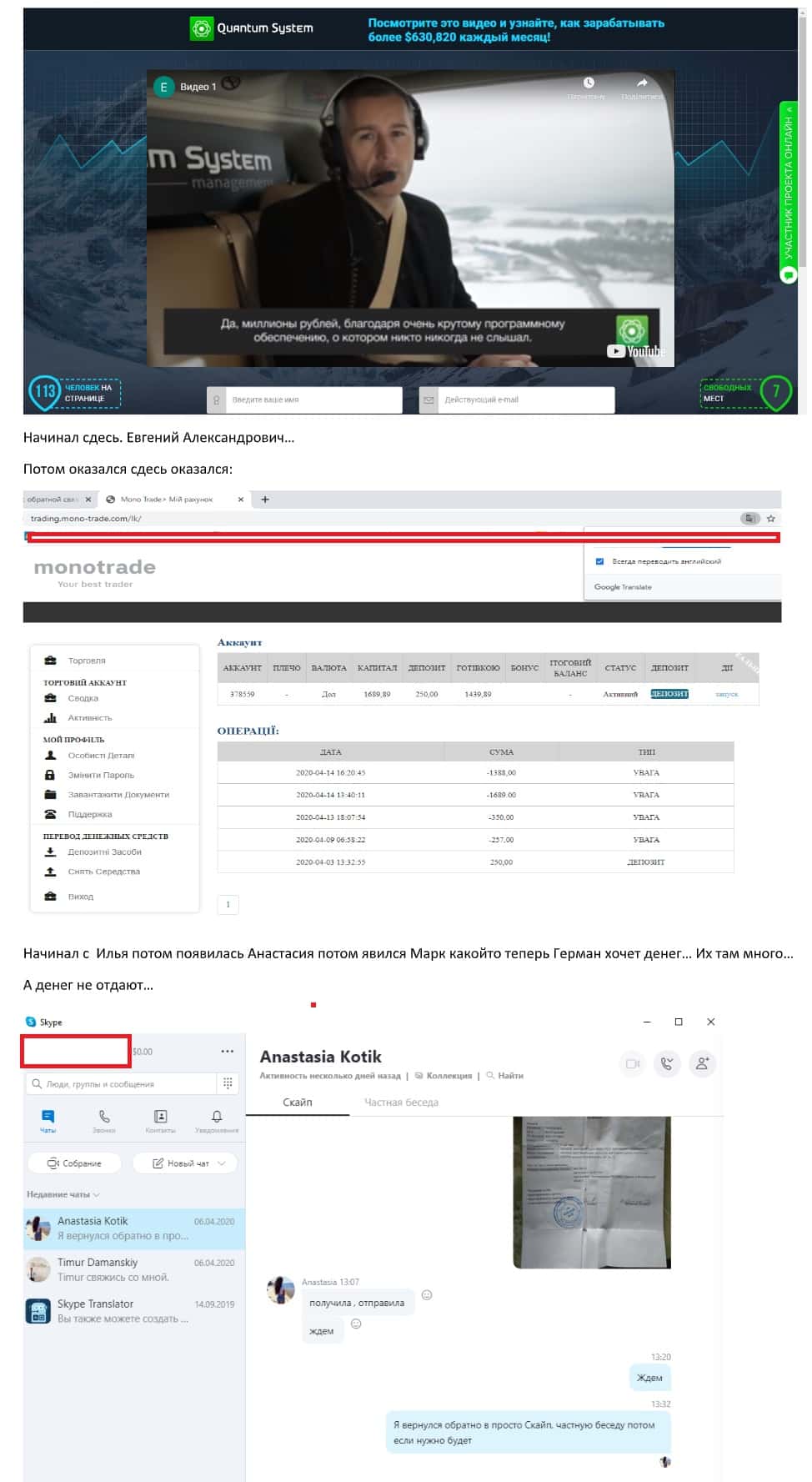Open the Контакты tab in Skype
This screenshot has height=1482, width=812.
[x=160, y=1120]
